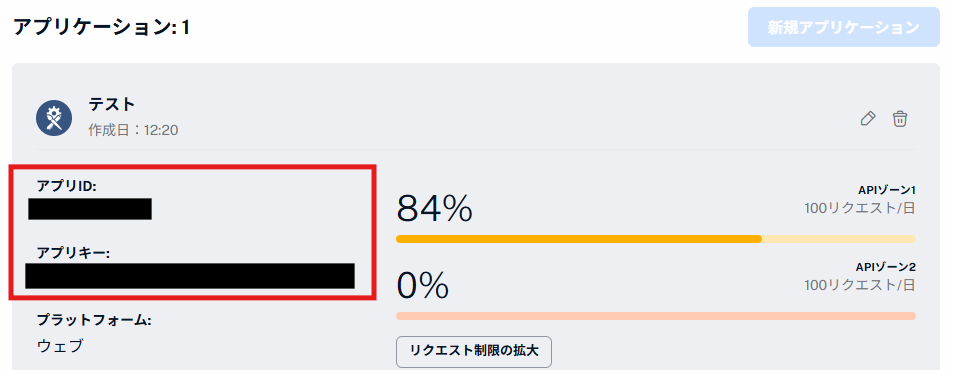Click the APIゾーン1 orange progress bar
Screen dimensions: 953x370
[656, 239]
